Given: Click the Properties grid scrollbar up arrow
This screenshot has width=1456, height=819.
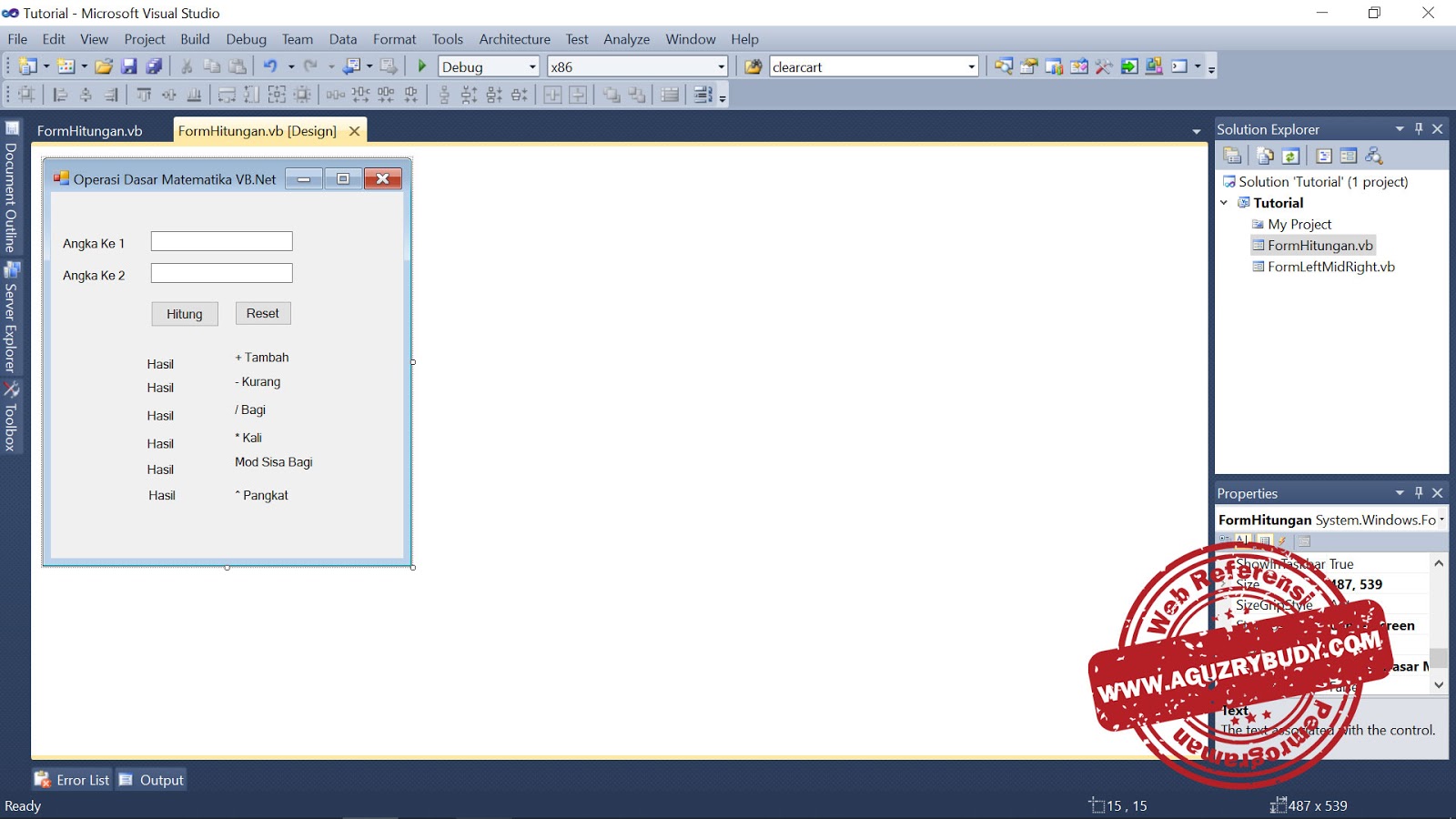Looking at the screenshot, I should tap(1439, 563).
